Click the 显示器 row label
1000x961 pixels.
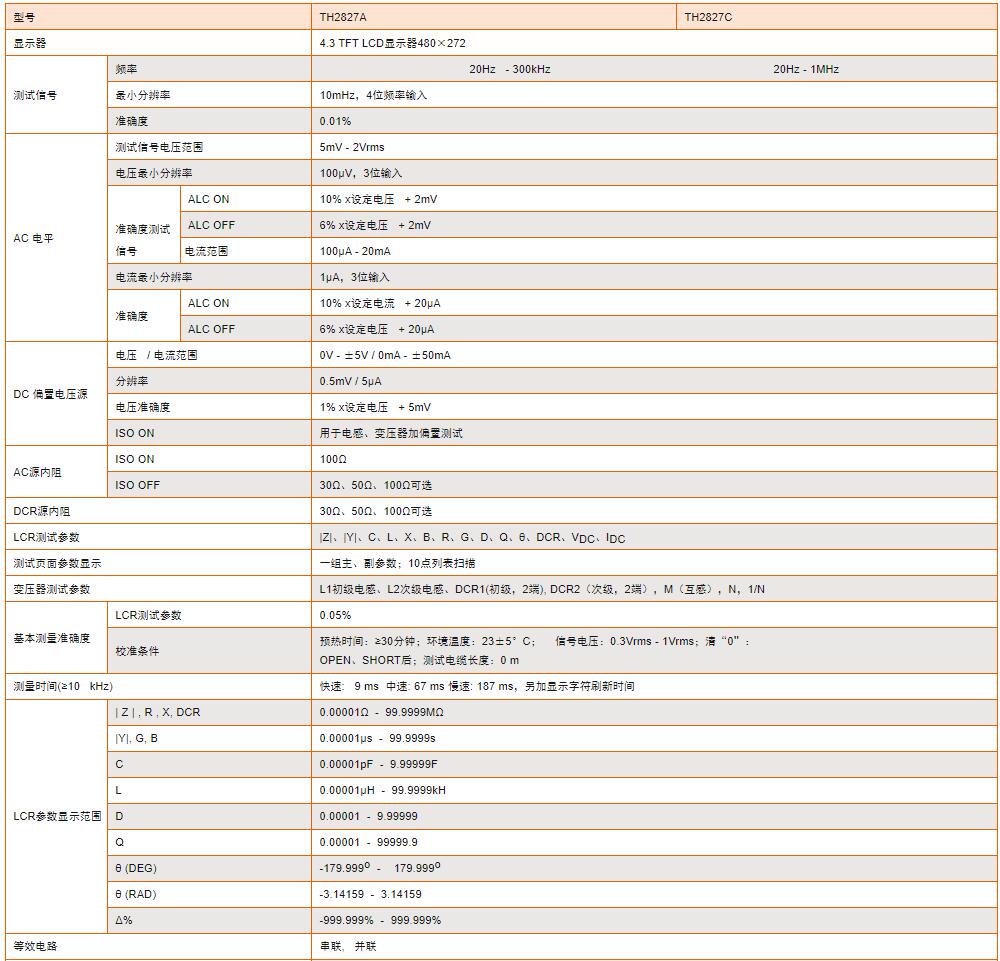29,43
